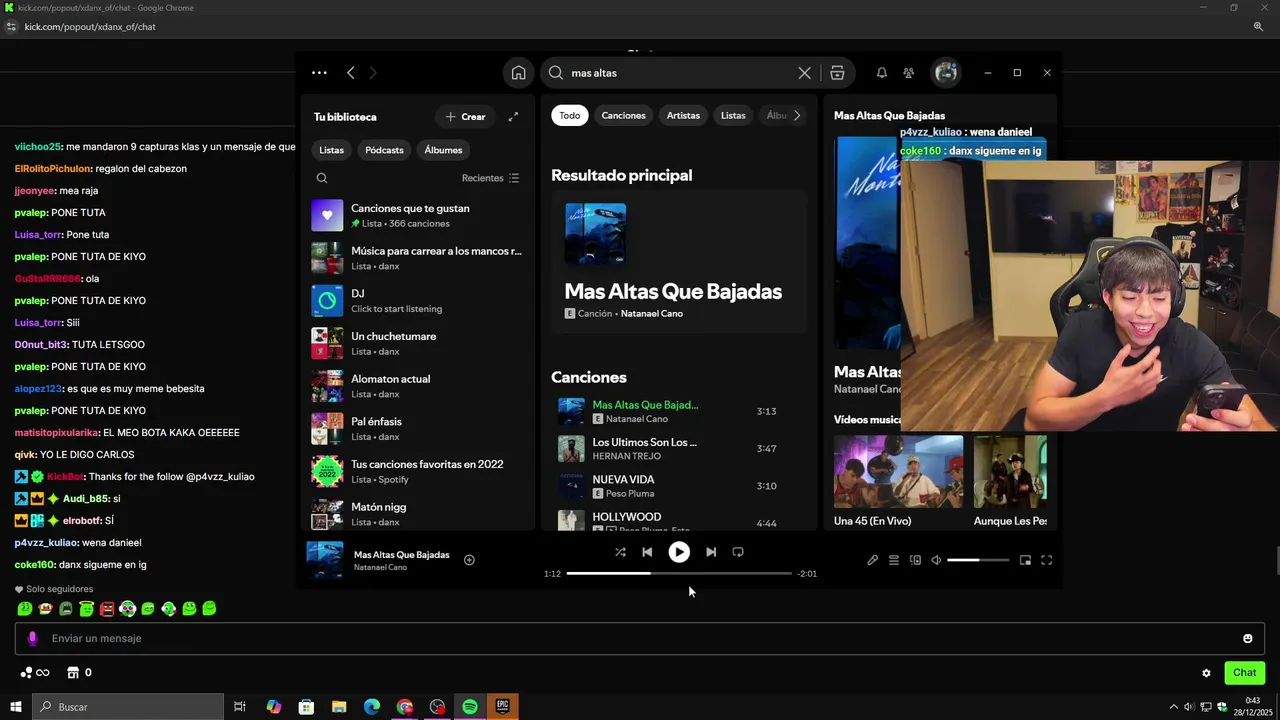This screenshot has height=720, width=1280.
Task: Select the Todo filter chip
Action: click(x=569, y=116)
